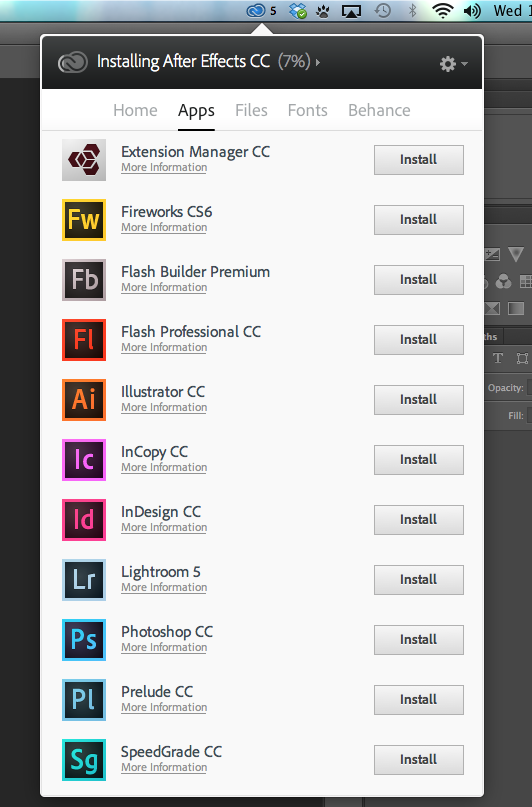This screenshot has height=807, width=532.
Task: Install Lightroom 5
Action: tap(419, 580)
